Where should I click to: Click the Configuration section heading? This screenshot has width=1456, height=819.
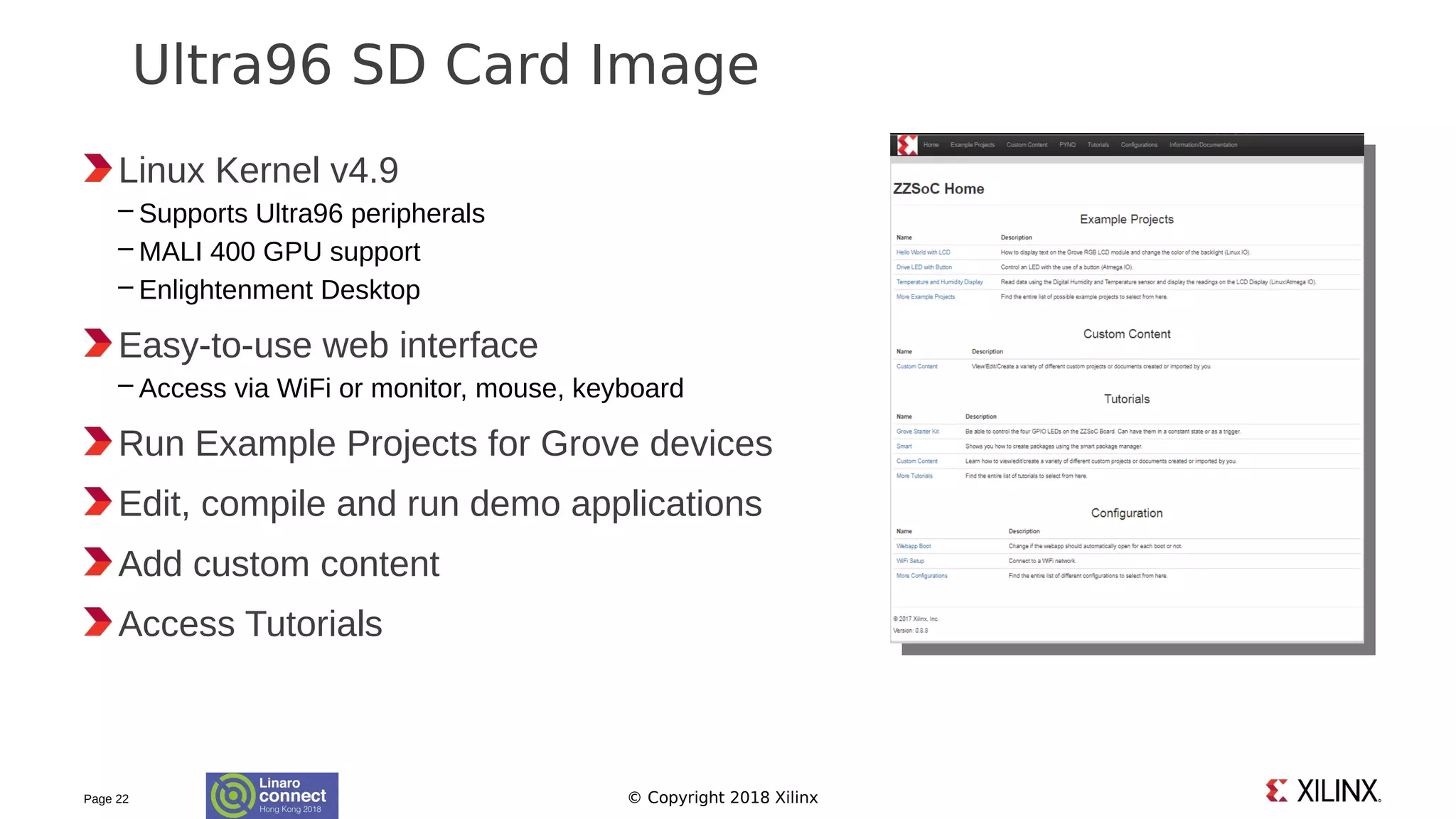point(1126,513)
